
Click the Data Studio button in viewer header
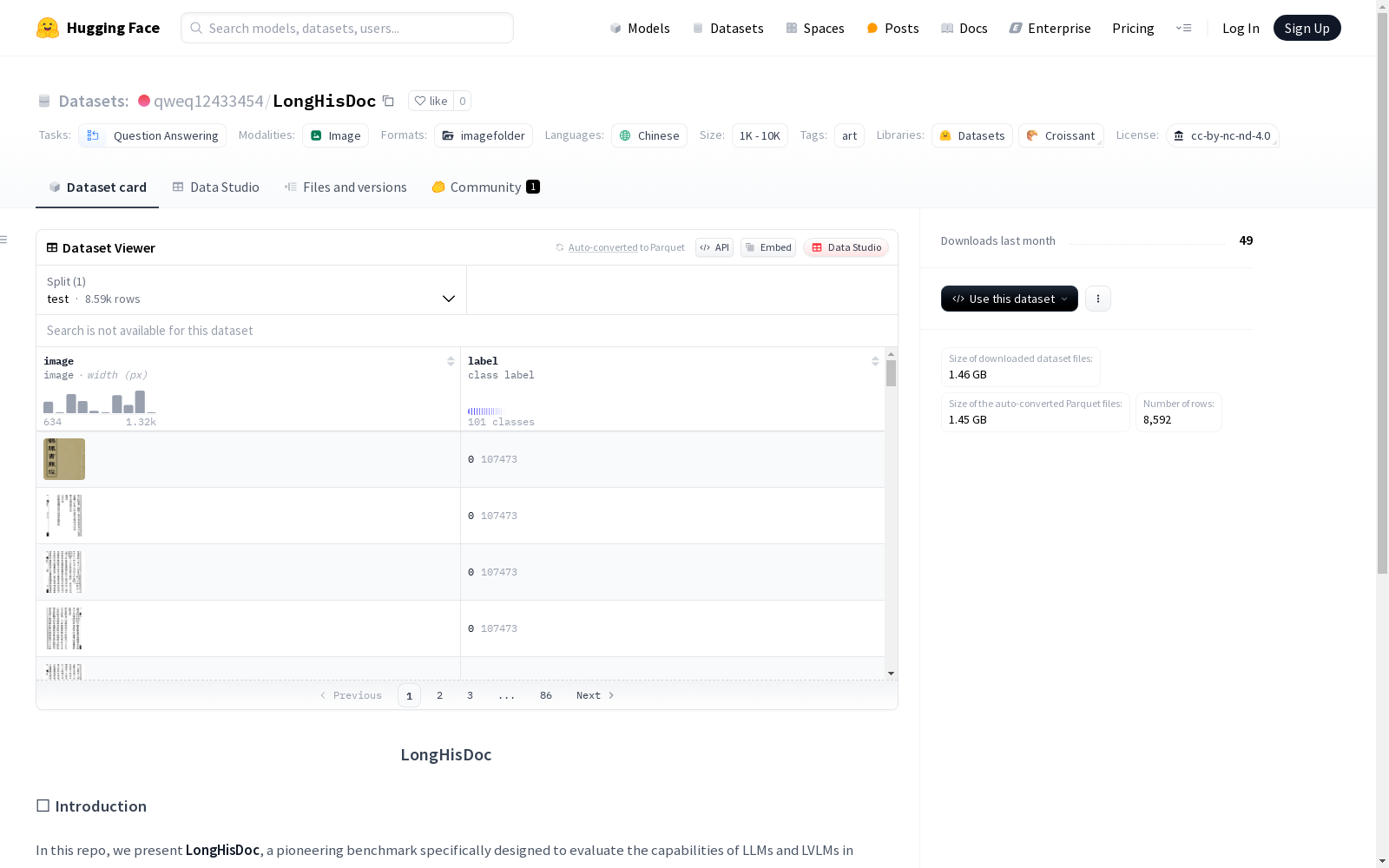pyautogui.click(x=846, y=247)
